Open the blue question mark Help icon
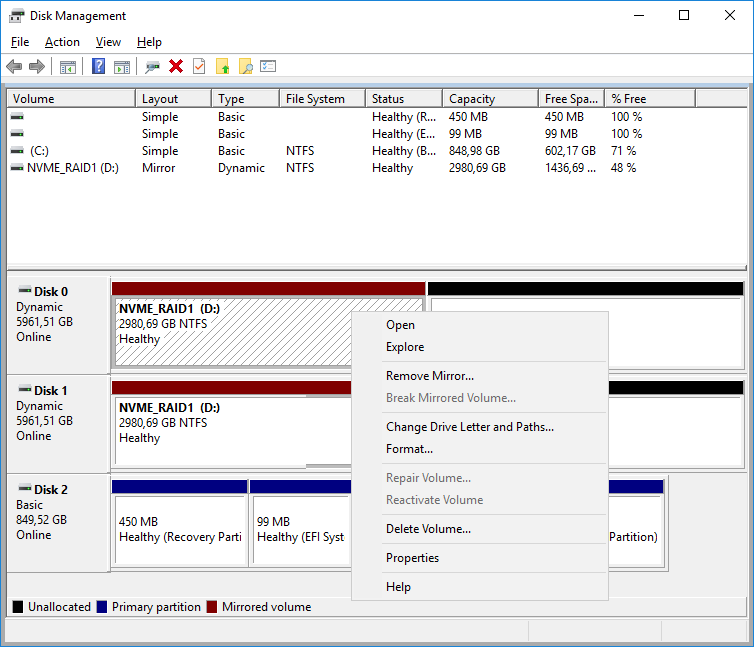The image size is (754, 647). coord(99,66)
